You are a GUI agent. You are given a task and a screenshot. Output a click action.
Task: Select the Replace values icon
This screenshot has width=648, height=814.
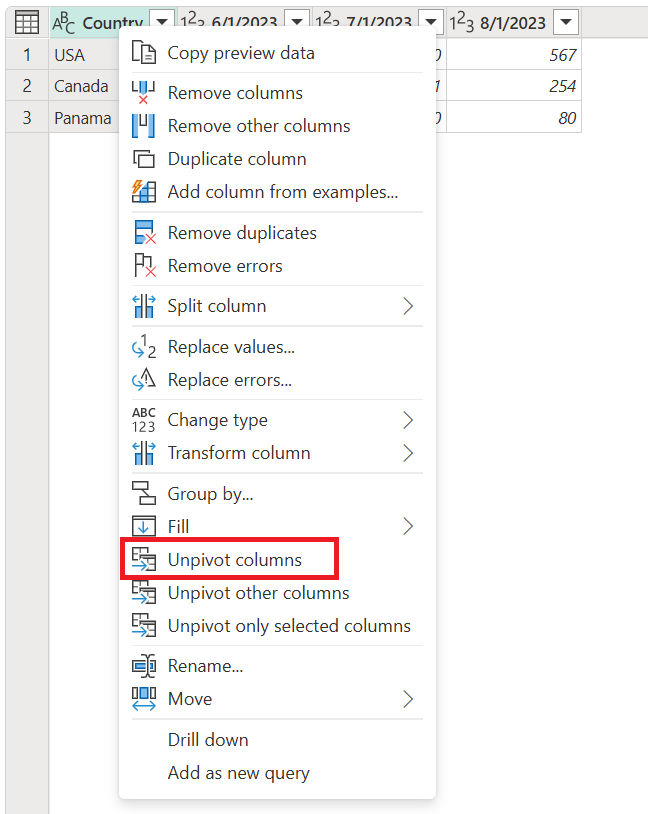click(142, 347)
